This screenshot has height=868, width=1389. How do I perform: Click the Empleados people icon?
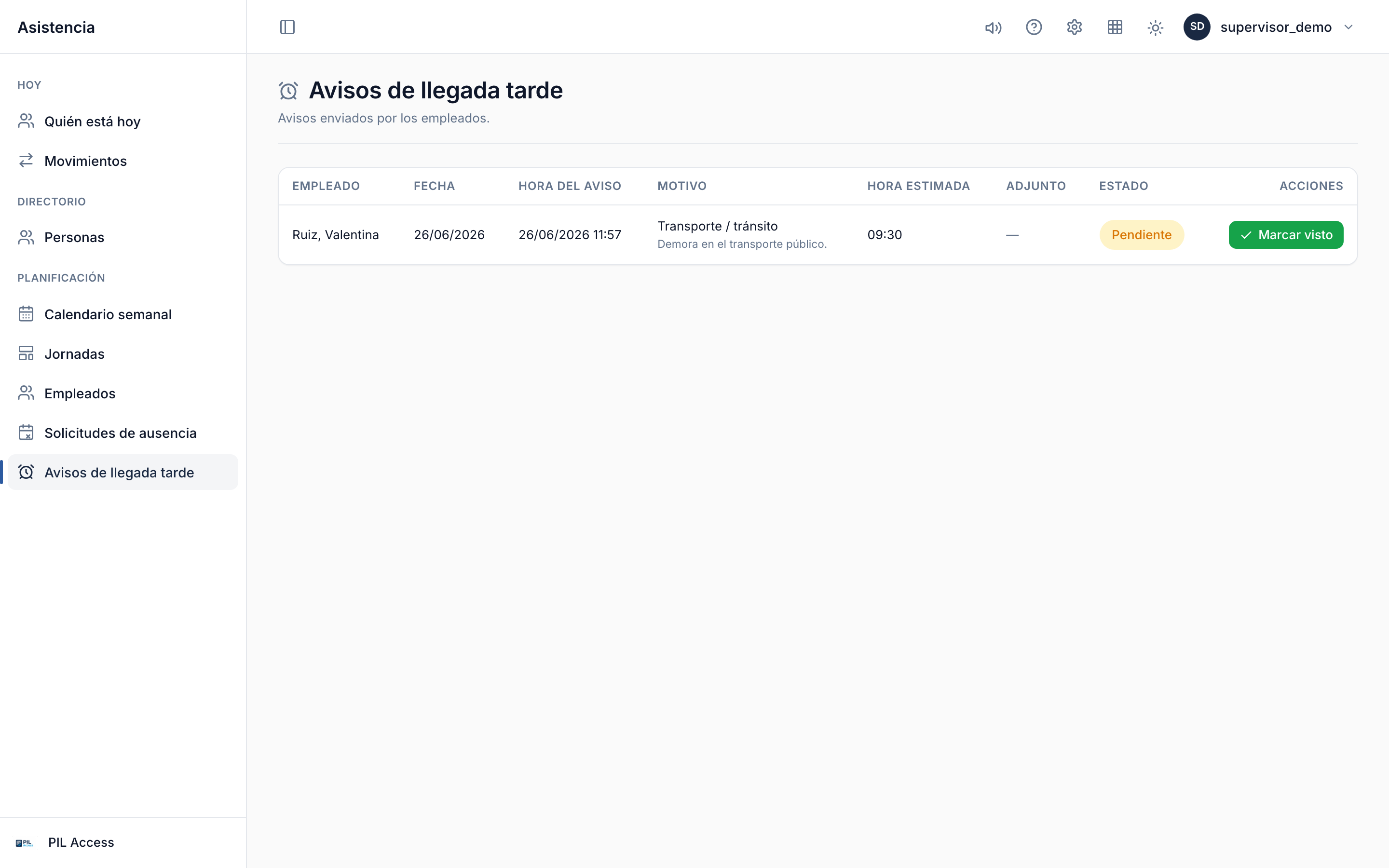click(26, 393)
